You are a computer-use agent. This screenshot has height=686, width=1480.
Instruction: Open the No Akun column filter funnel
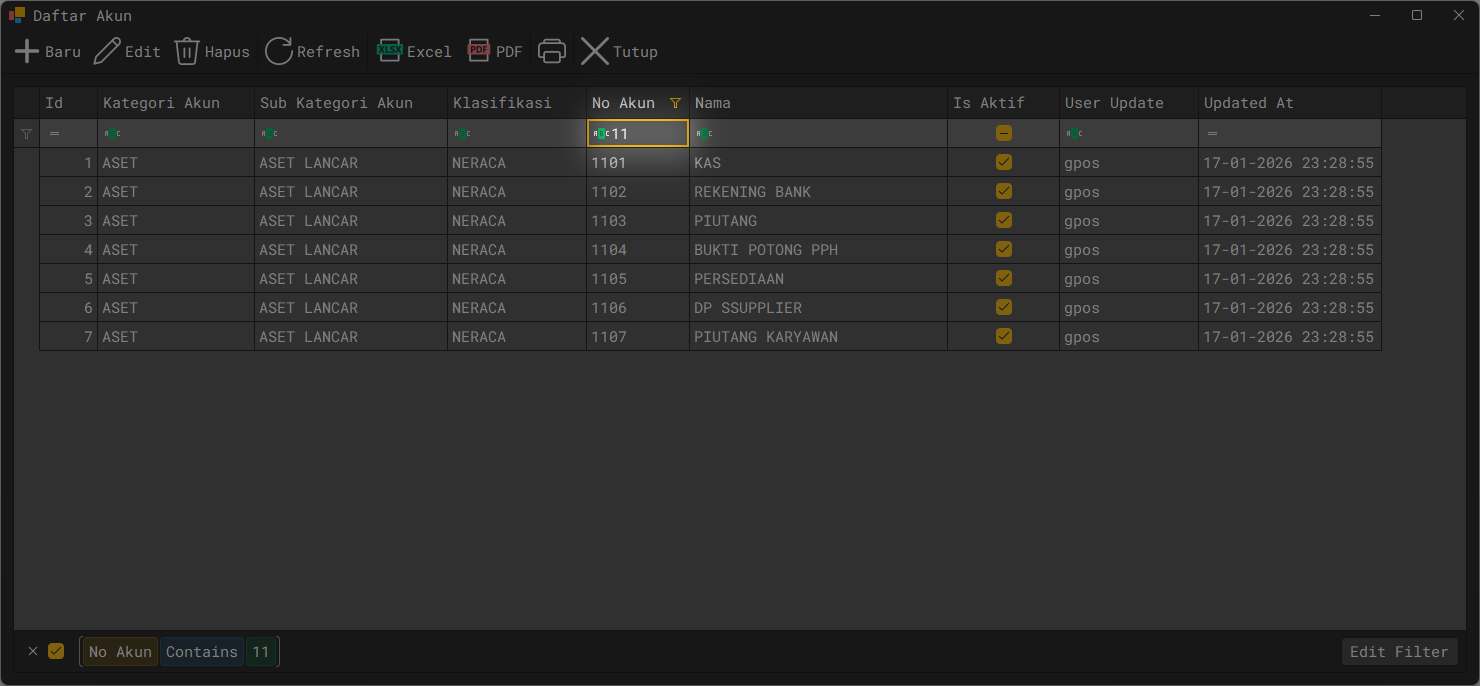pos(675,103)
